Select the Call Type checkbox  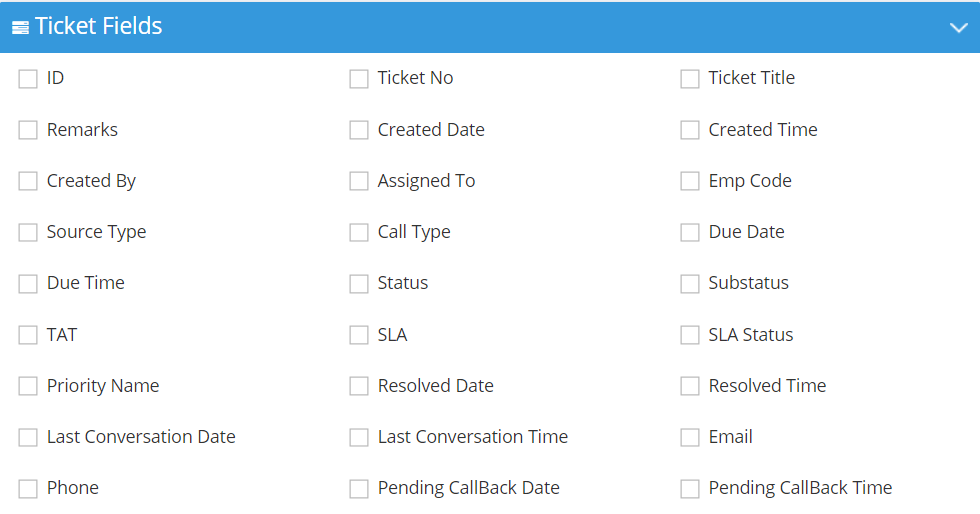[x=359, y=233]
